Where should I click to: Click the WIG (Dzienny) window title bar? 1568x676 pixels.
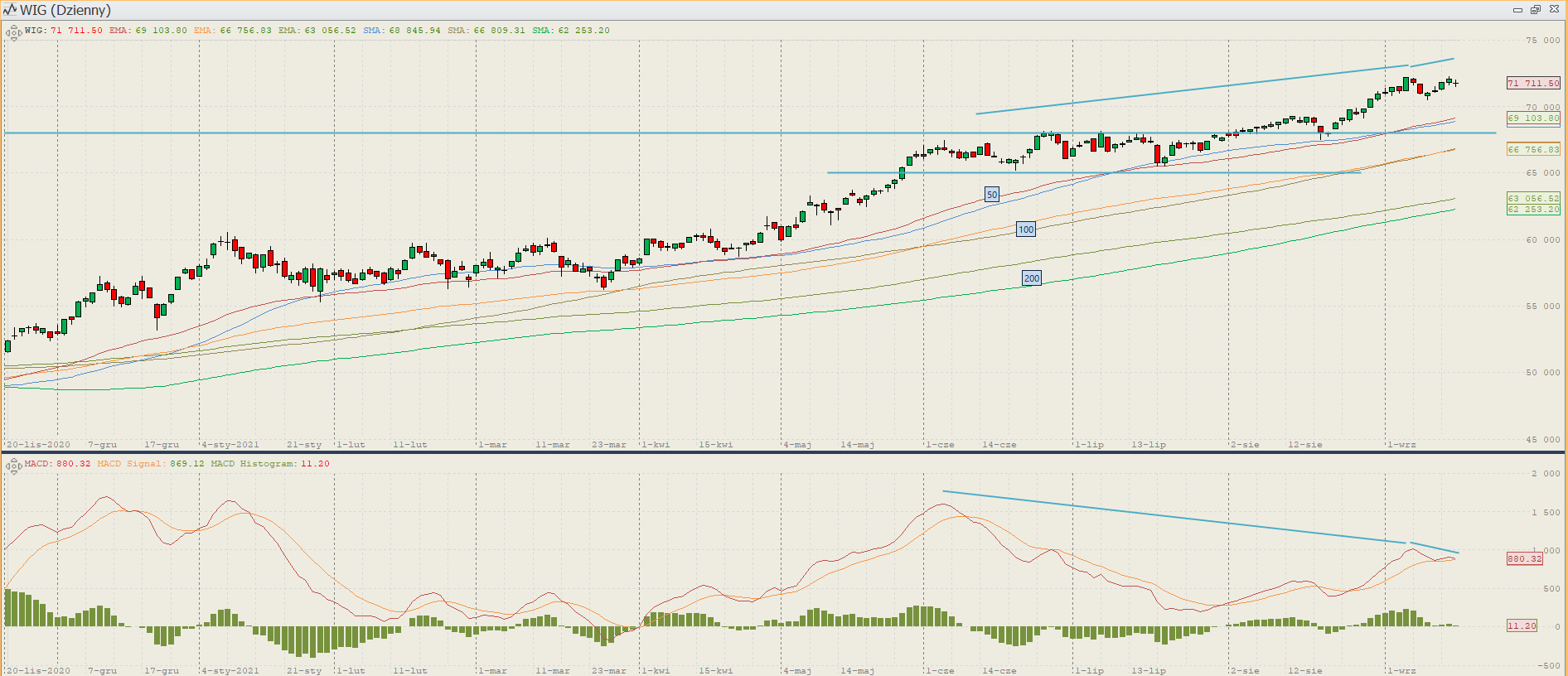[746, 10]
